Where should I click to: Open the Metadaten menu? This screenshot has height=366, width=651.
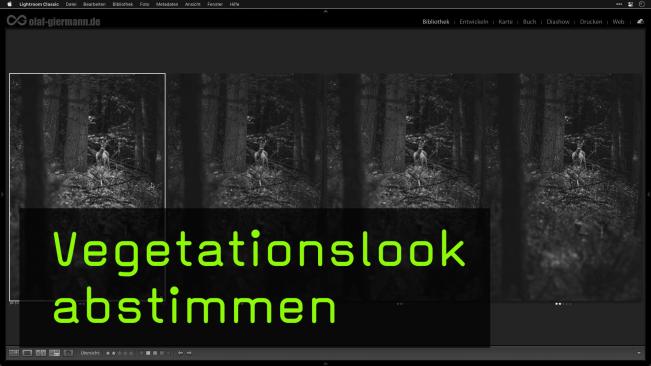[x=167, y=4]
